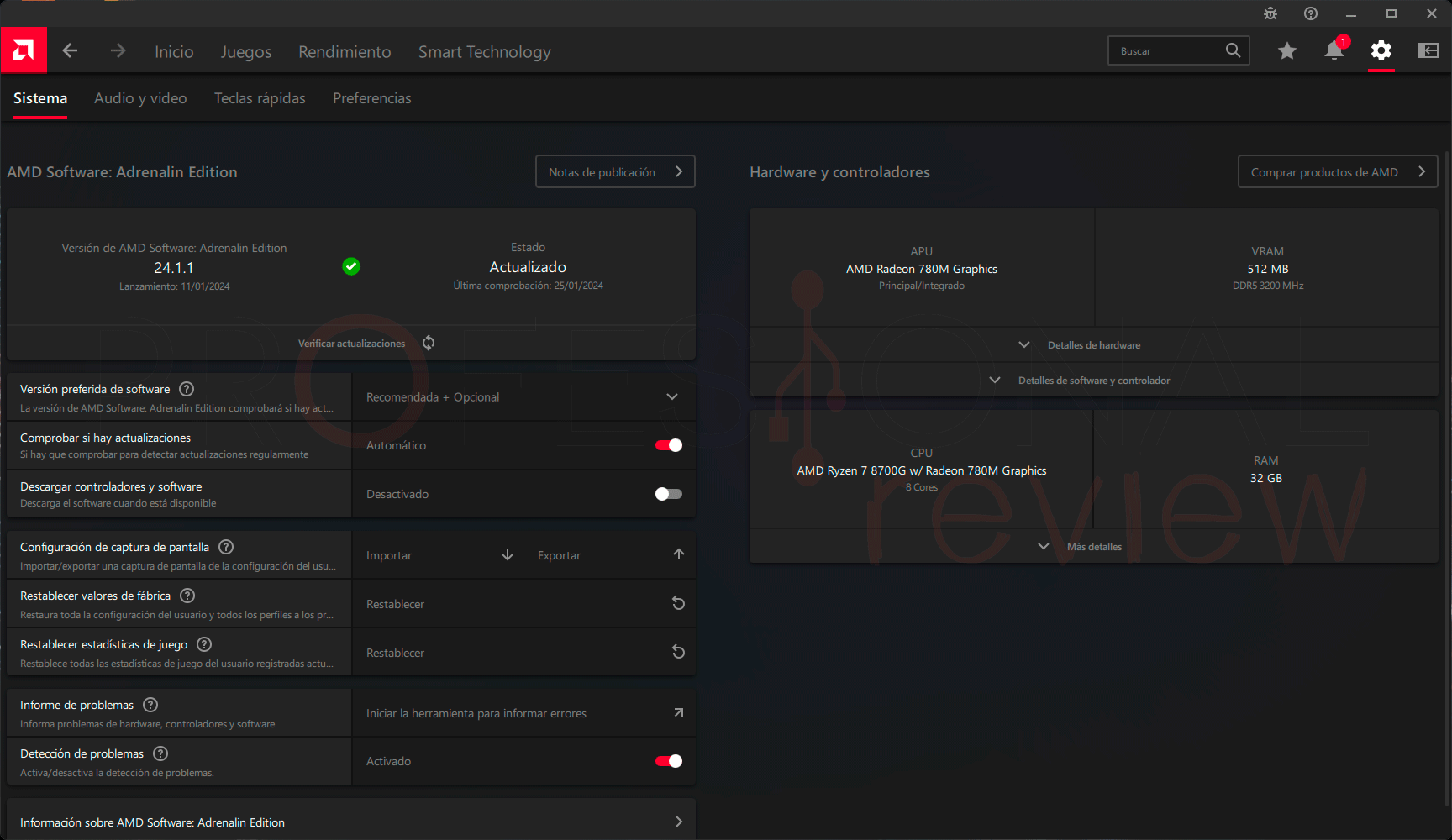Image resolution: width=1452 pixels, height=840 pixels.
Task: Open notifications bell icon
Action: coord(1334,50)
